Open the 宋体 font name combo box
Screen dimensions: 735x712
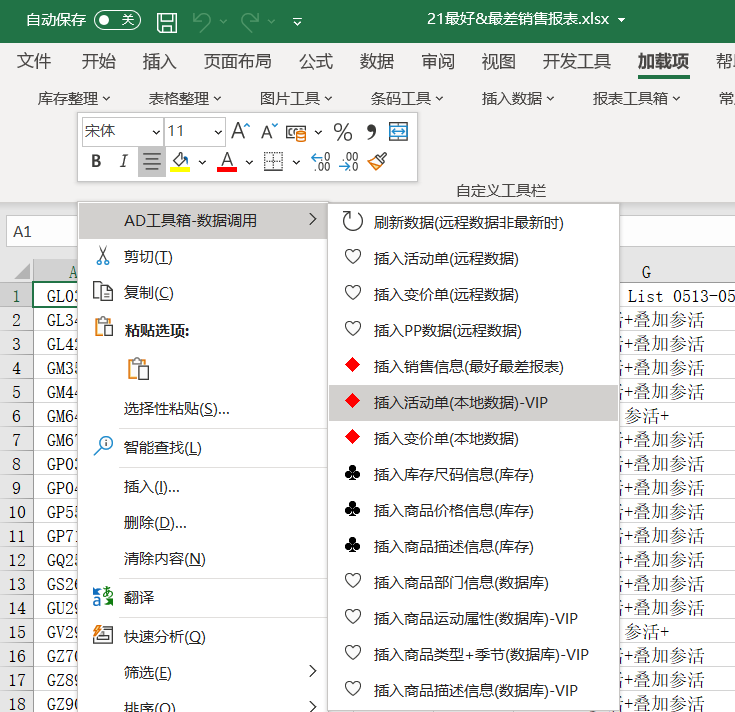pos(122,131)
